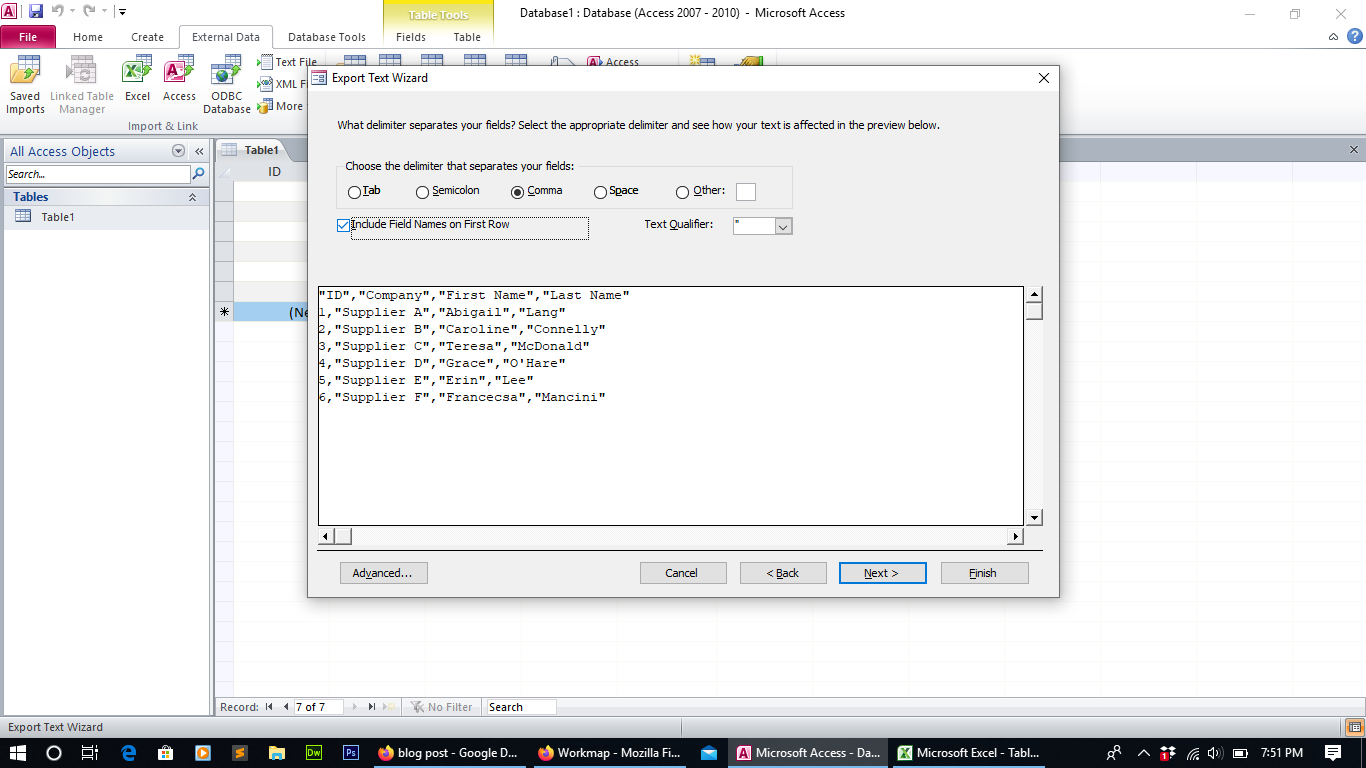1366x768 pixels.
Task: Open File Explorer from the taskbar
Action: click(277, 752)
